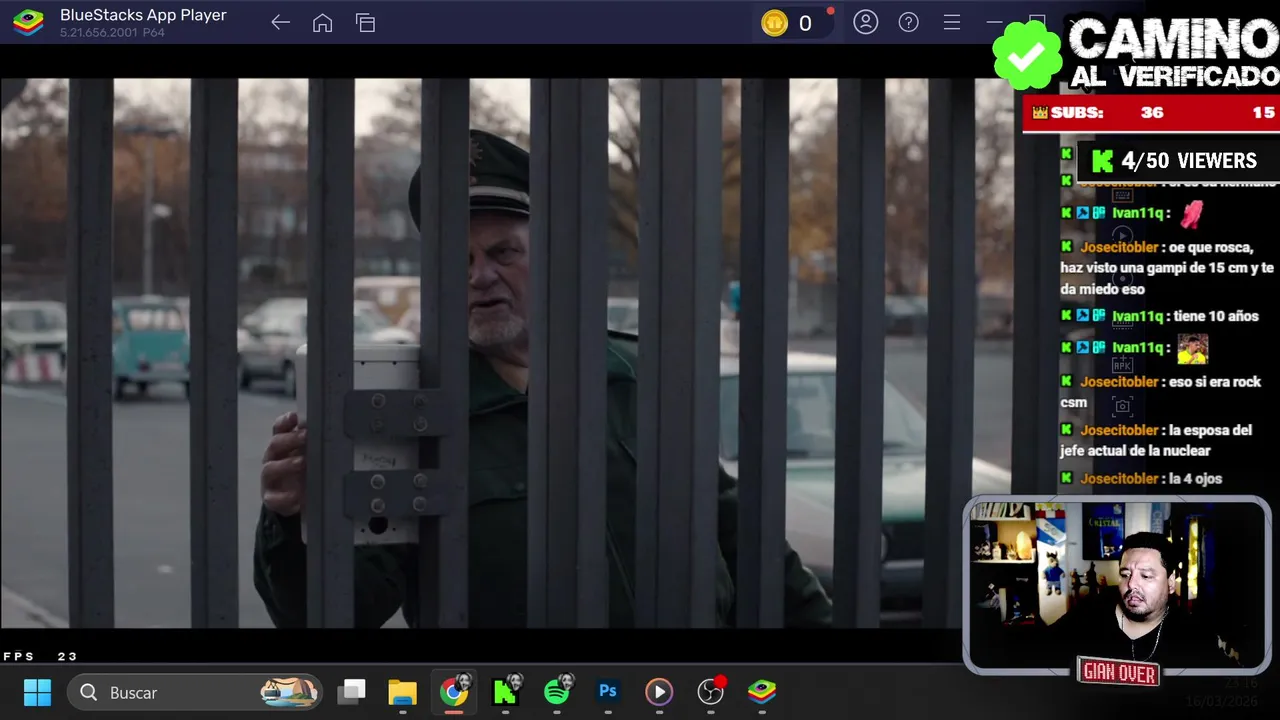
Task: Open the BlueStacks account profile icon
Action: click(865, 22)
